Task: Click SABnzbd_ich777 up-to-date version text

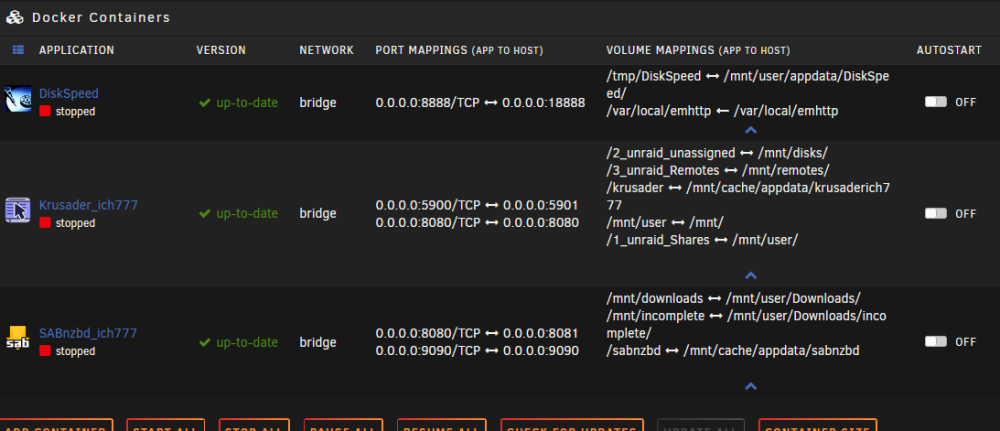Action: coord(247,342)
